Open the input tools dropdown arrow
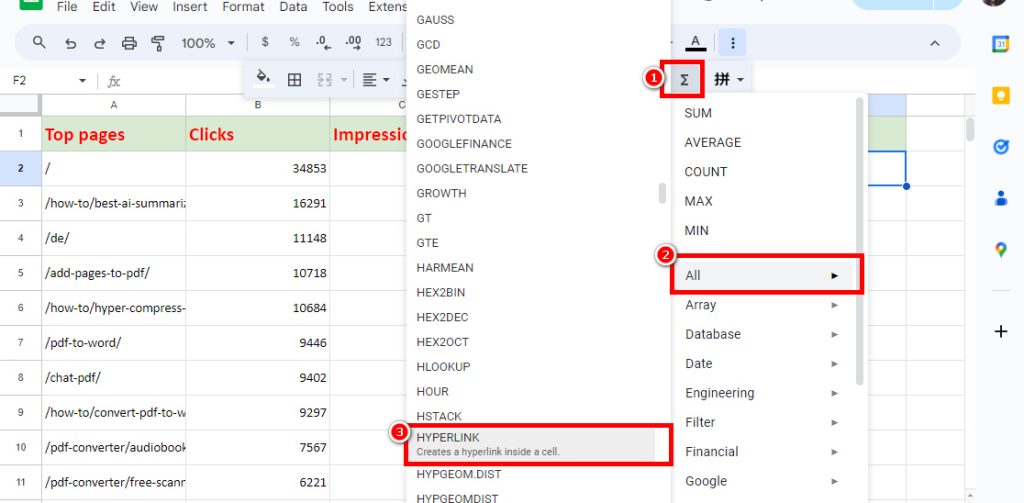 pos(741,80)
